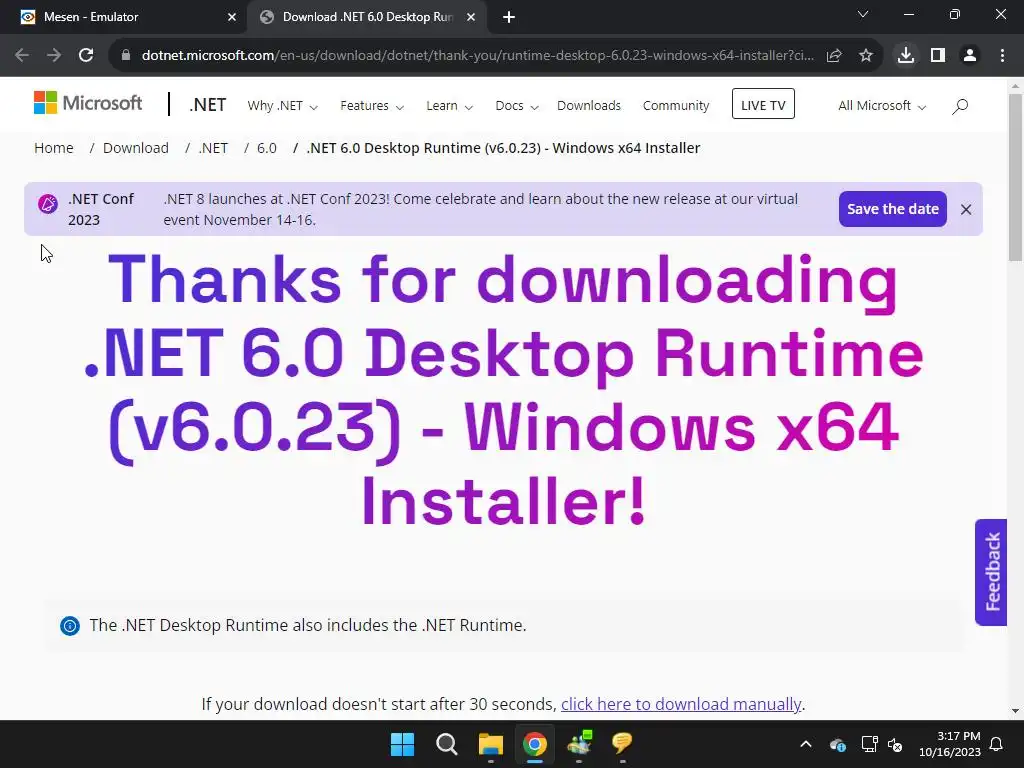The image size is (1024, 768).
Task: Click the site search magnifier icon
Action: coord(960,106)
